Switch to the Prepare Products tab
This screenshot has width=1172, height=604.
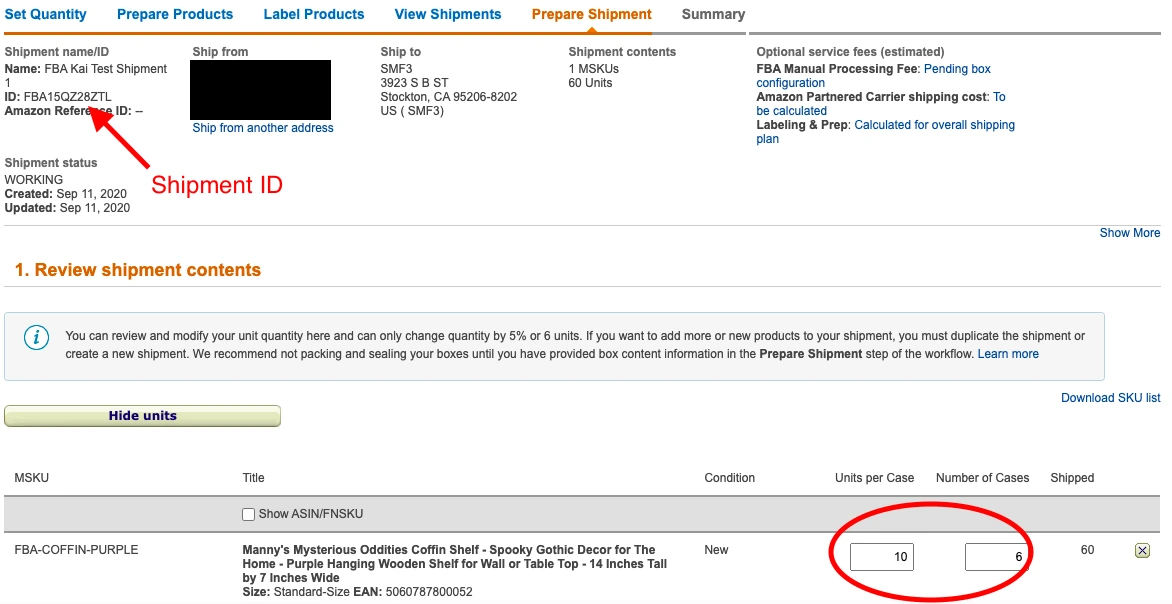click(x=175, y=14)
